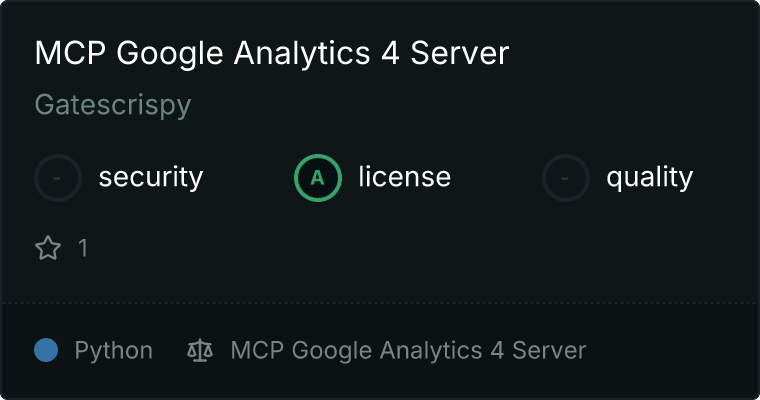Viewport: 760px width, 400px height.
Task: Click the scales license icon in footer
Action: pos(200,350)
